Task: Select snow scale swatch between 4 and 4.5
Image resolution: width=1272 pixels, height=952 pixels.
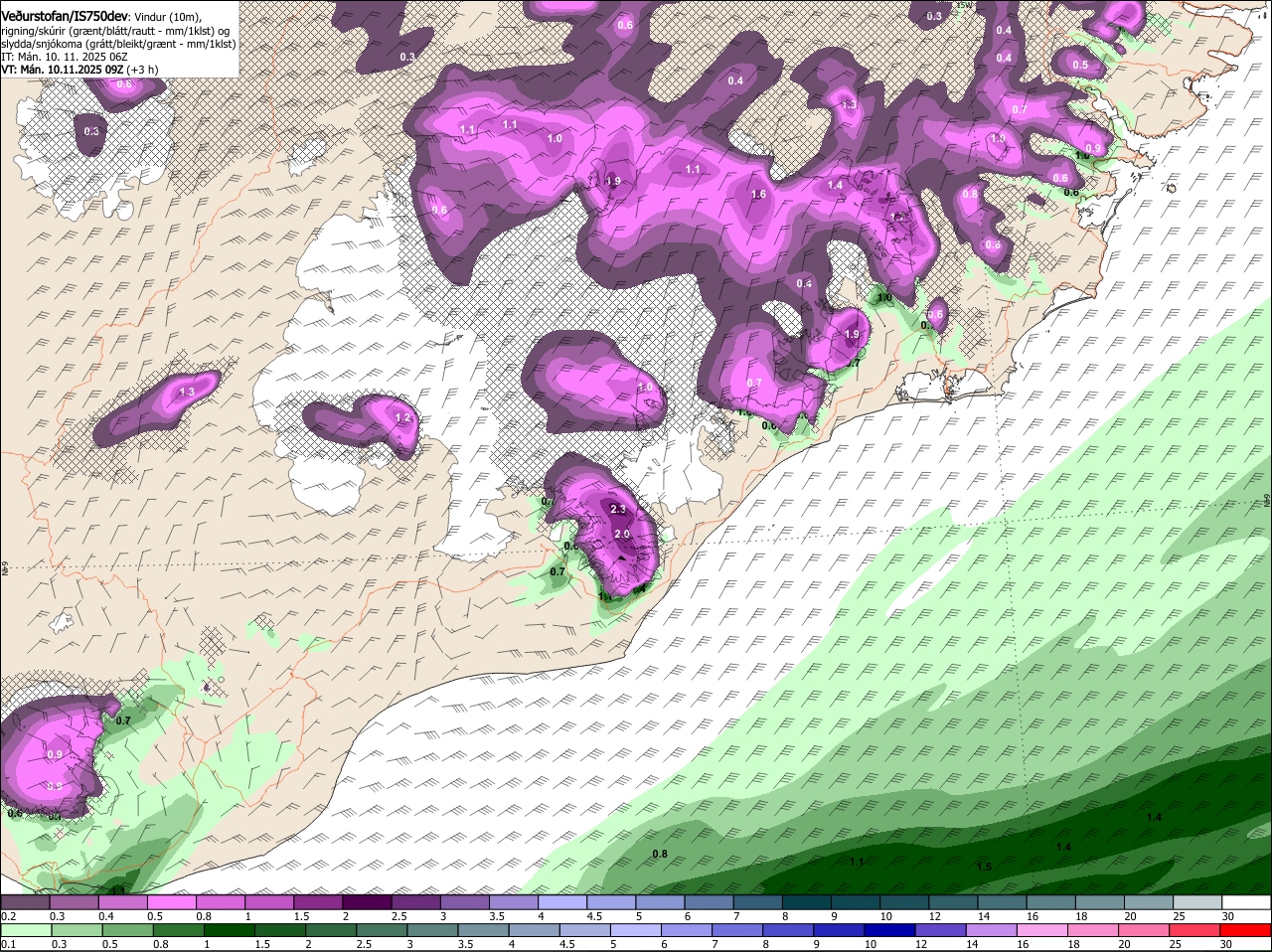Action: [562, 903]
